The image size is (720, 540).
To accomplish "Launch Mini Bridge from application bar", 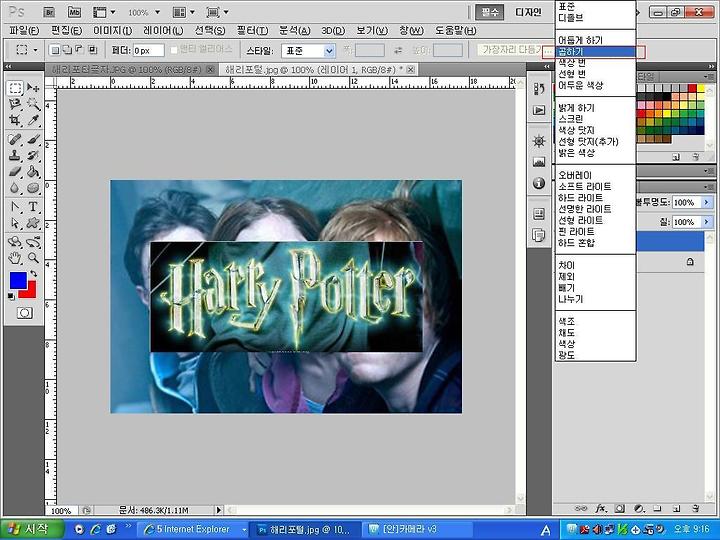I will pos(74,12).
